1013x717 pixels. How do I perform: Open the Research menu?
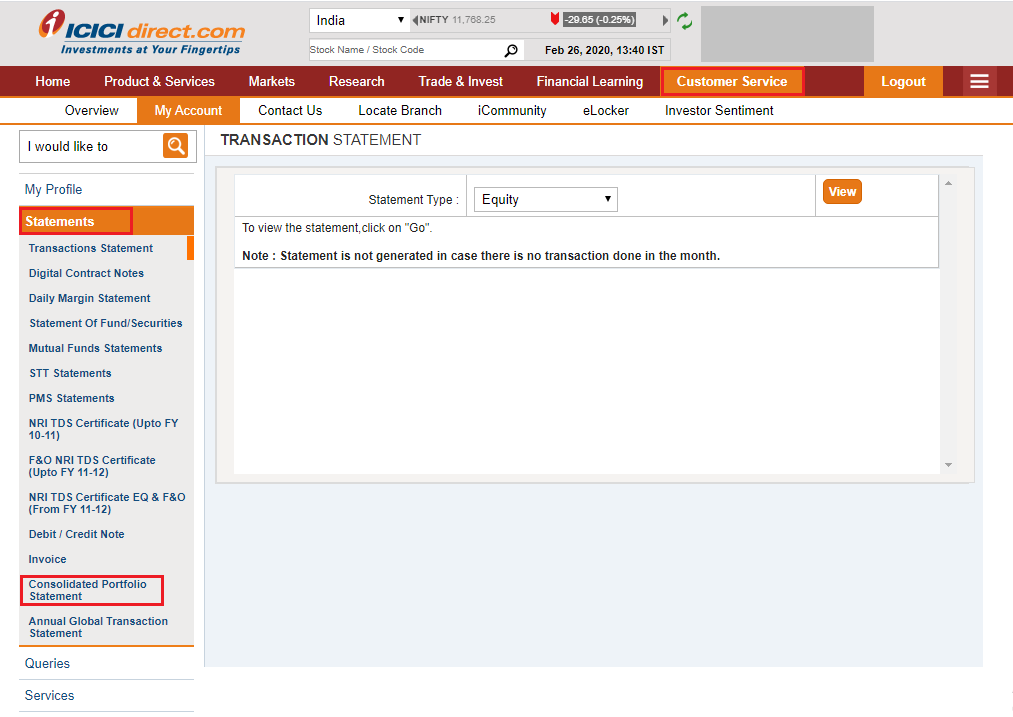coord(357,81)
